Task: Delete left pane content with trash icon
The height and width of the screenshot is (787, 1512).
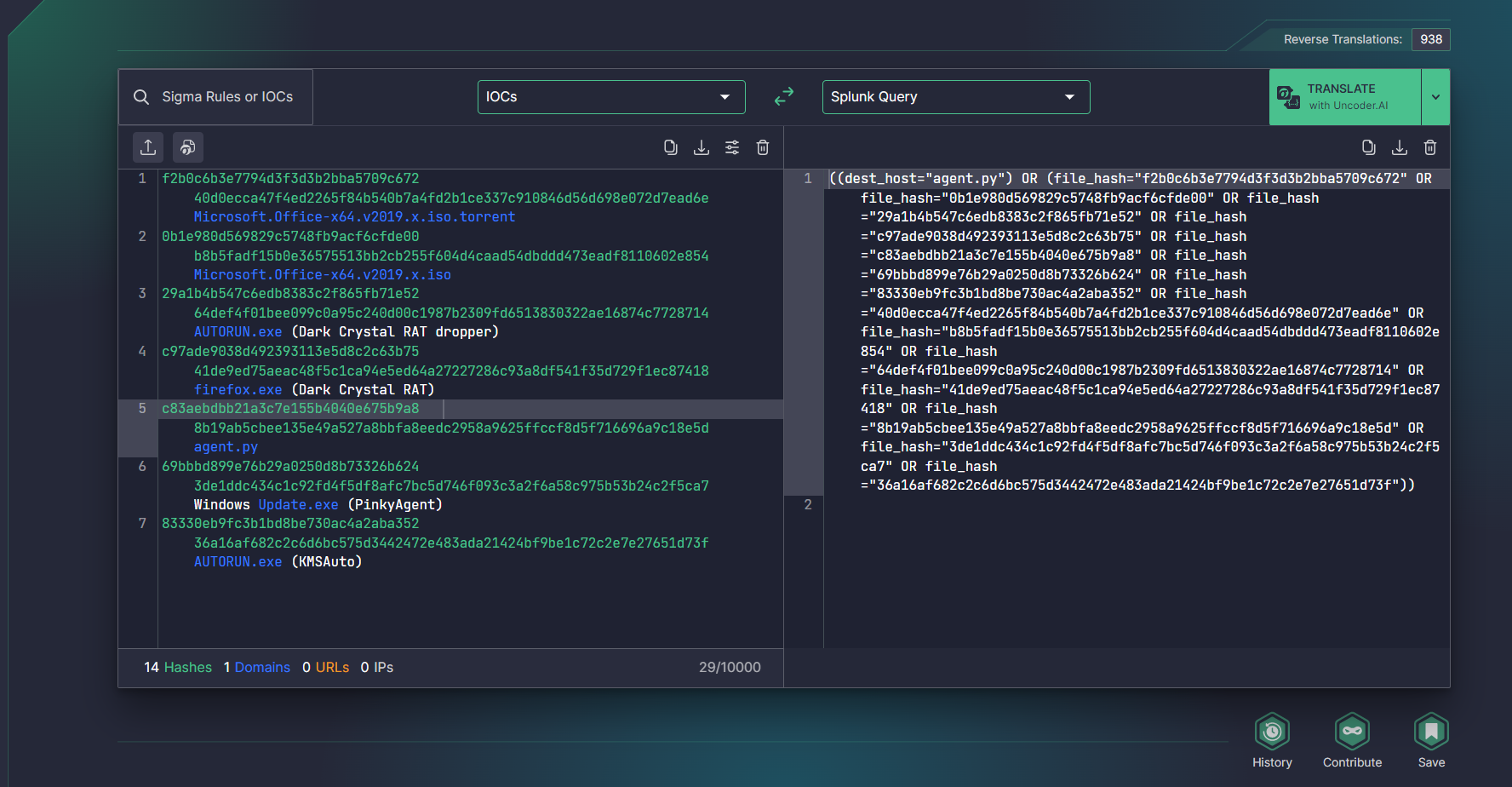Action: click(763, 147)
